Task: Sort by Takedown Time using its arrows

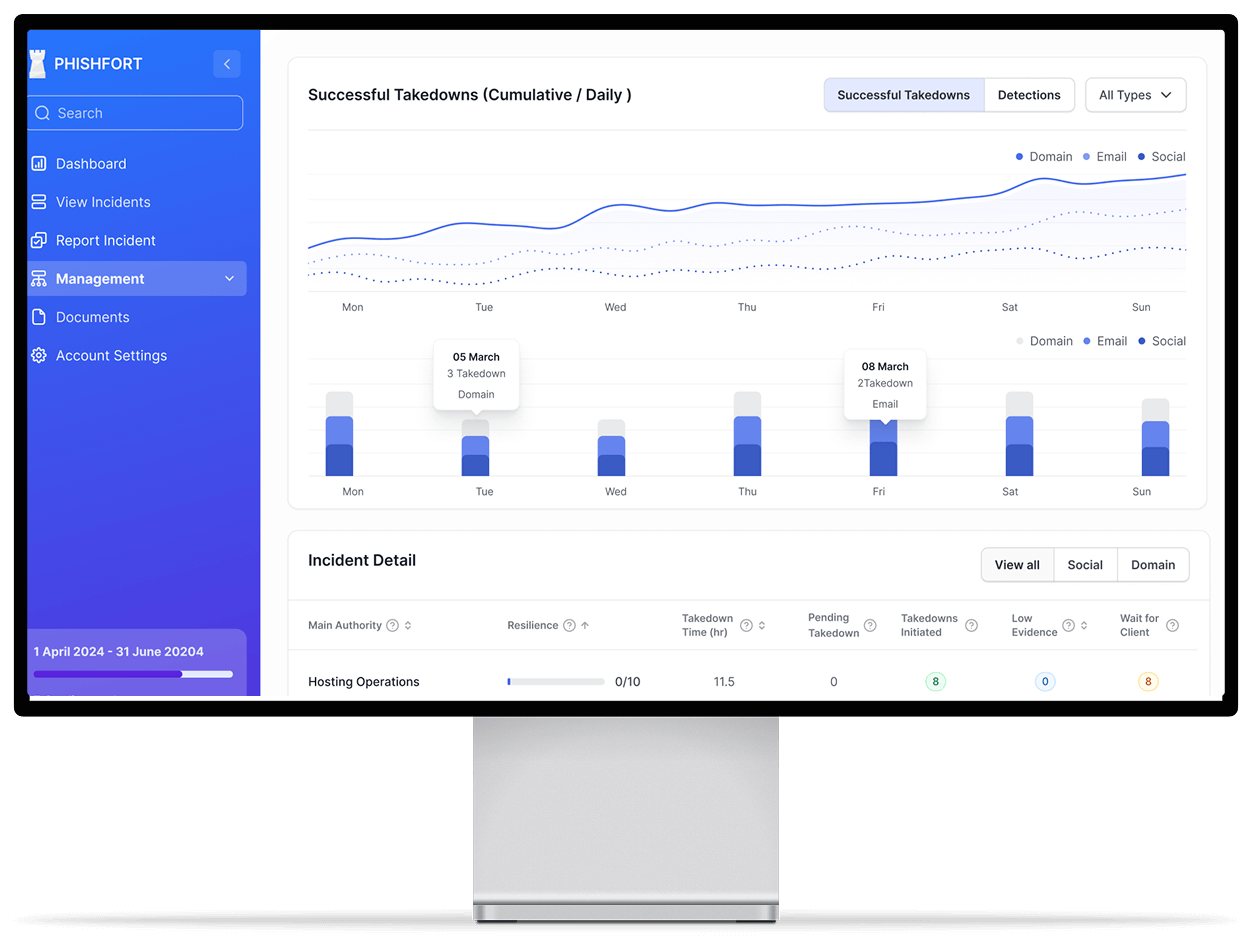Action: tap(762, 625)
